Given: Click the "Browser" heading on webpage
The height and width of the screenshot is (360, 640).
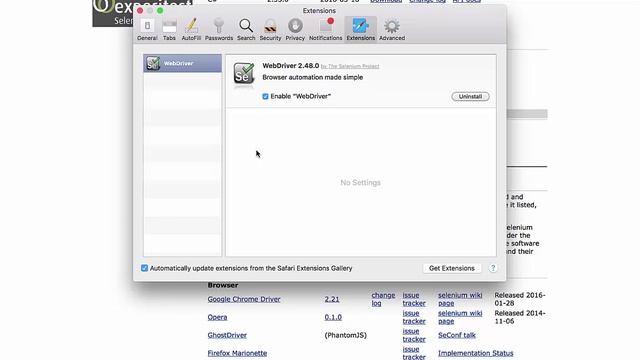Looking at the screenshot, I should pos(223,285).
